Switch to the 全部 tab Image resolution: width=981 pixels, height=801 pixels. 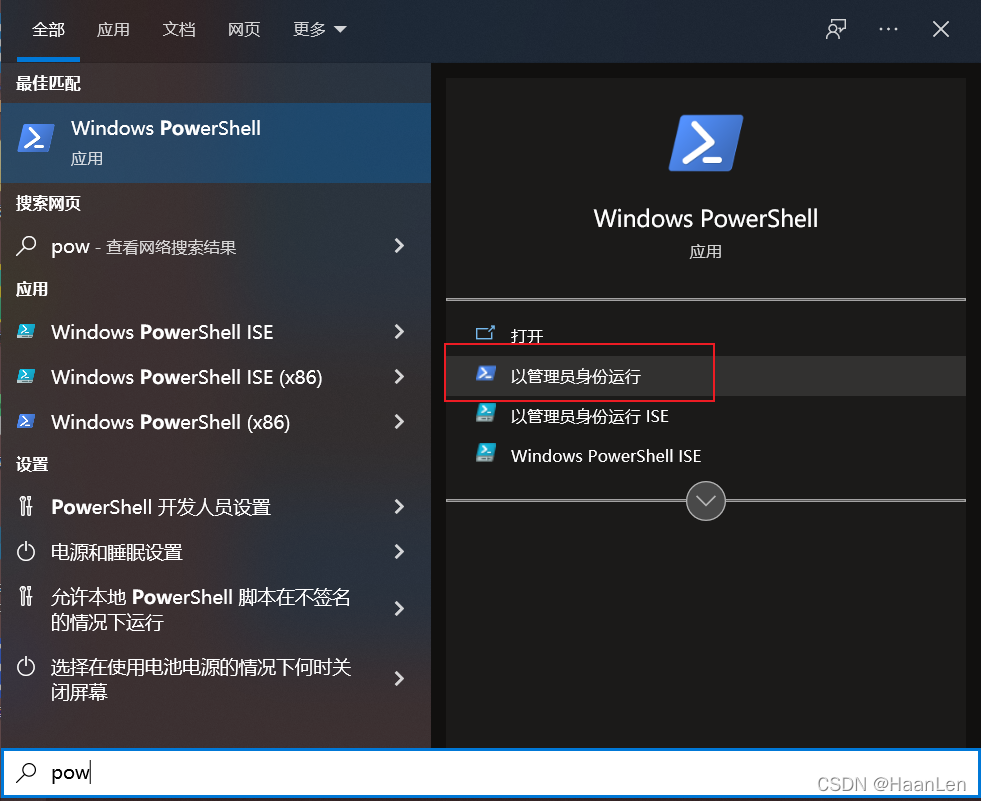click(x=48, y=29)
